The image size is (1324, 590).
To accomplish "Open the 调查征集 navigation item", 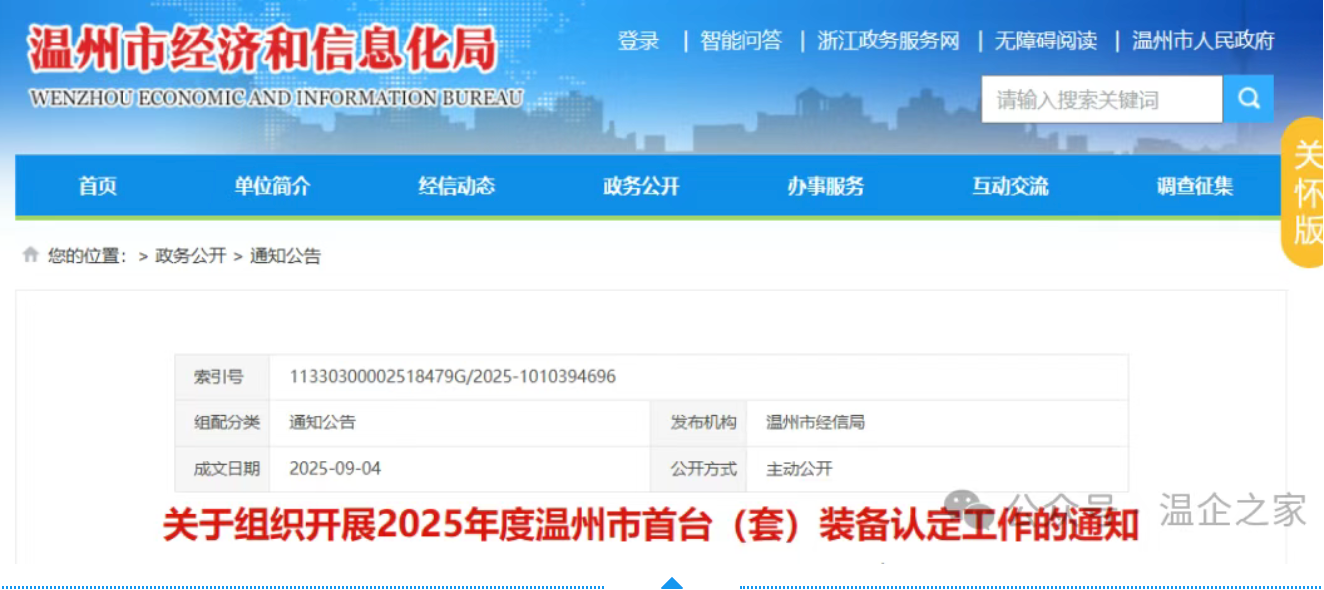I will pos(1195,186).
